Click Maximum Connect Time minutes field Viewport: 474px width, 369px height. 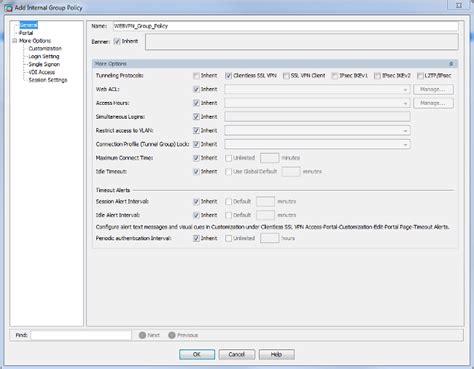point(269,158)
